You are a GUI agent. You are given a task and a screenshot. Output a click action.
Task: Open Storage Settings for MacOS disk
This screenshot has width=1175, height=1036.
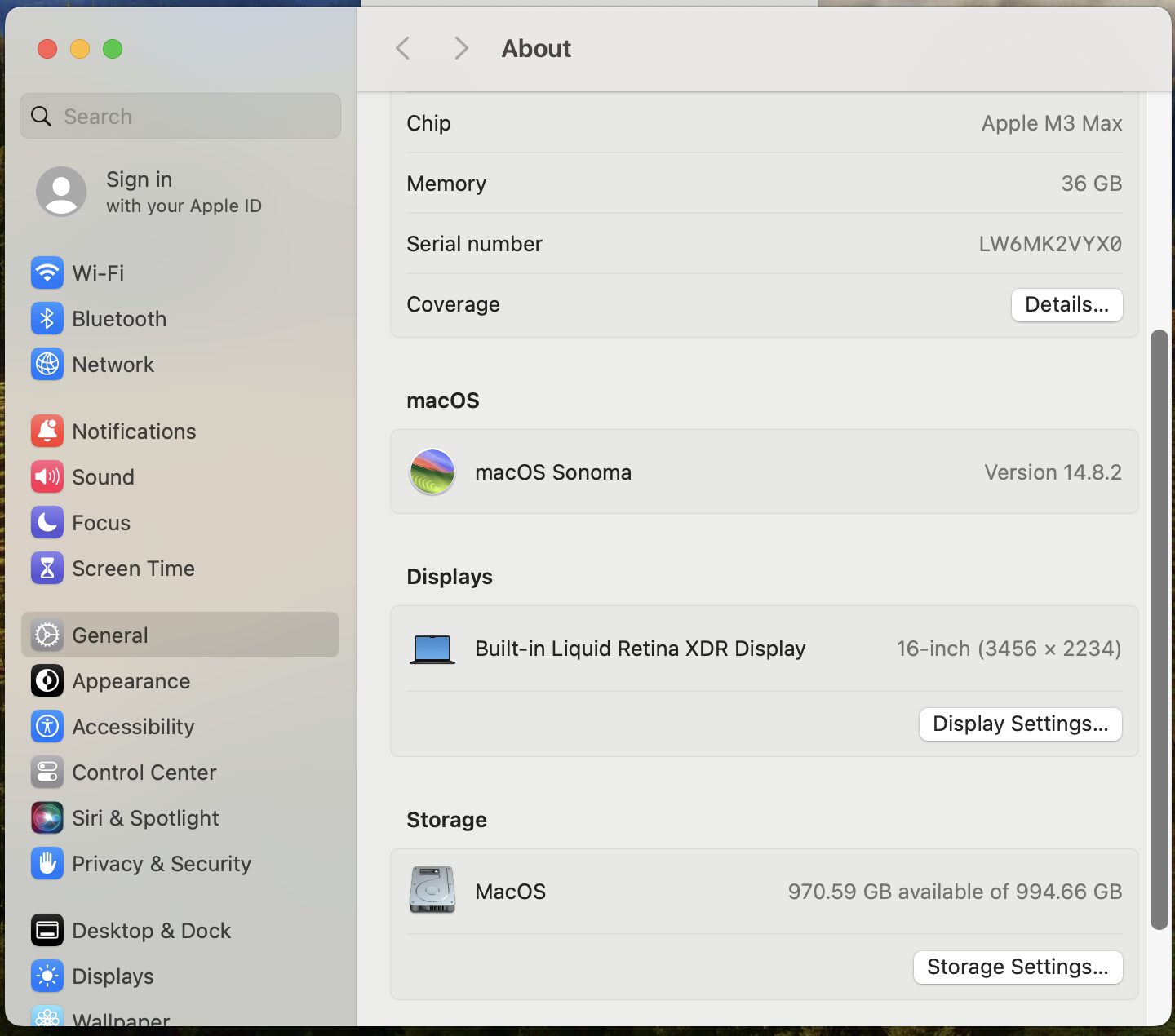(1018, 967)
